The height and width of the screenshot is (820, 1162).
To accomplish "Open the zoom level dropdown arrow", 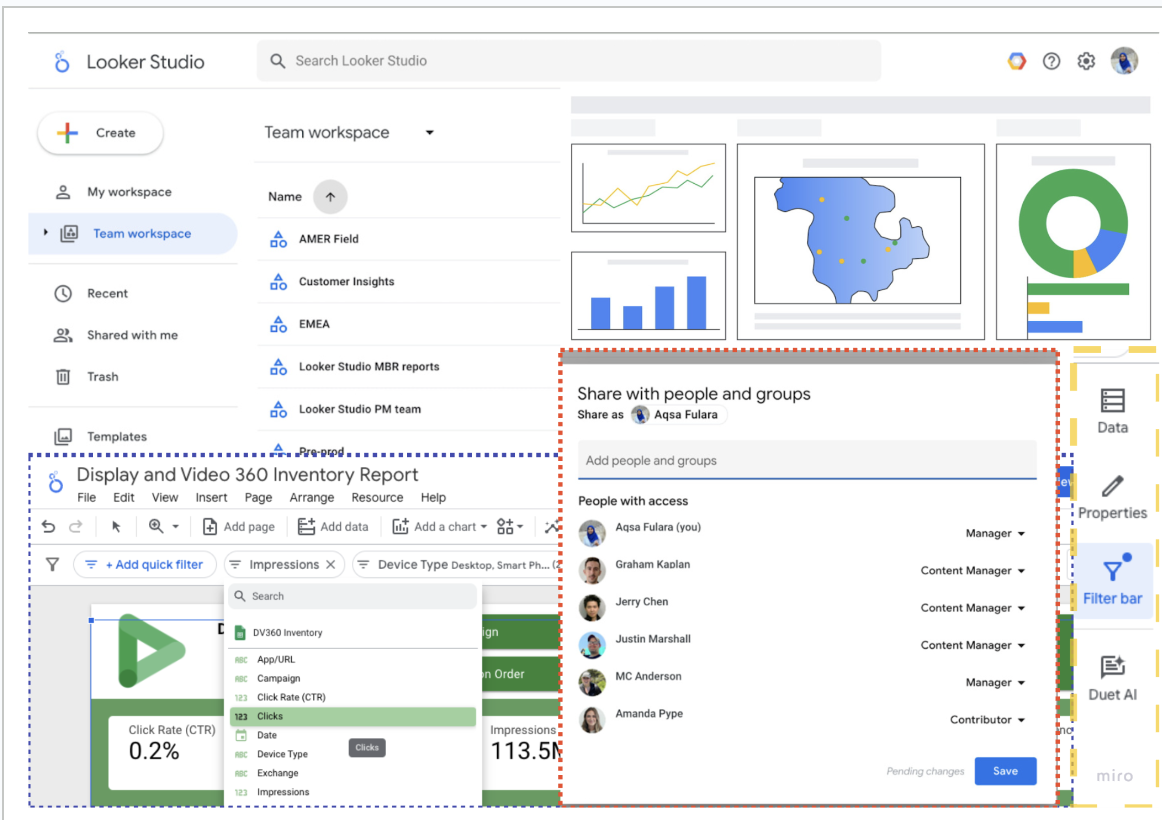I will 176,527.
